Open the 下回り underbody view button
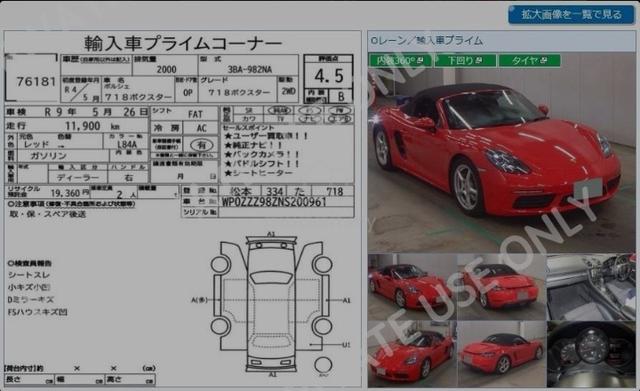Screen dimensions: 640x391 [465, 61]
